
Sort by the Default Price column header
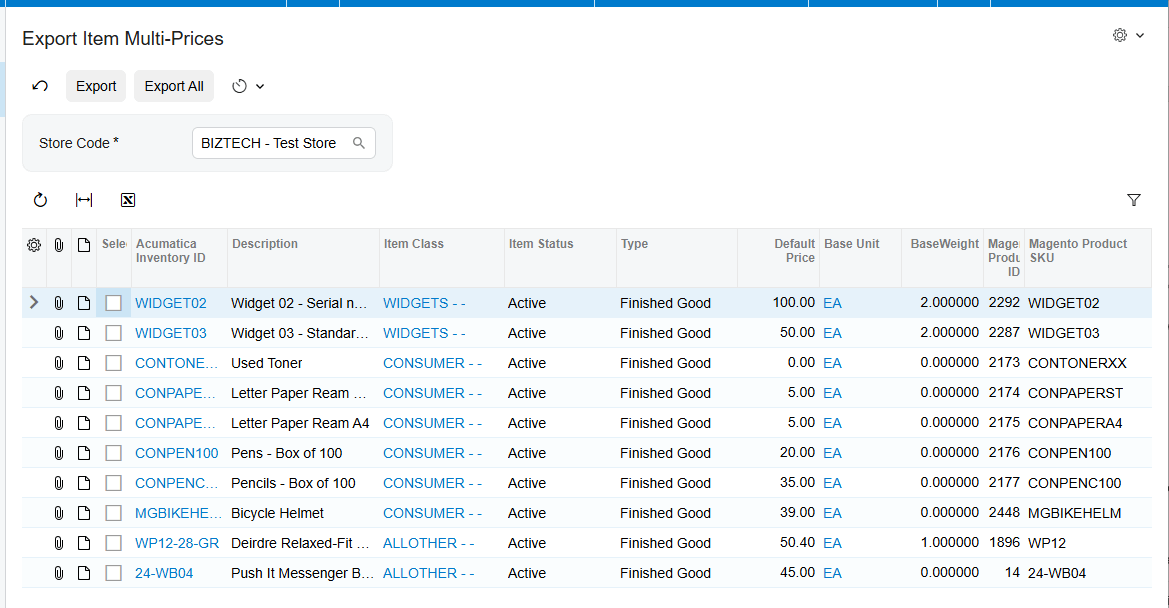(x=778, y=258)
